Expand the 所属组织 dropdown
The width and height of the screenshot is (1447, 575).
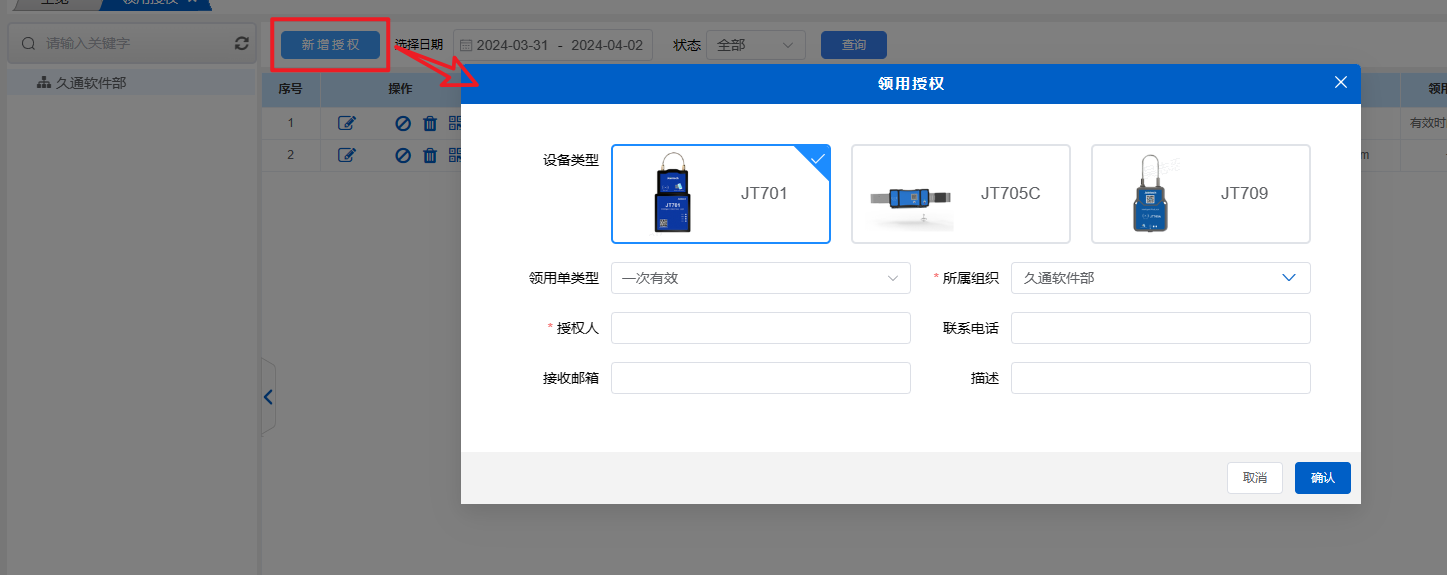pos(1160,278)
